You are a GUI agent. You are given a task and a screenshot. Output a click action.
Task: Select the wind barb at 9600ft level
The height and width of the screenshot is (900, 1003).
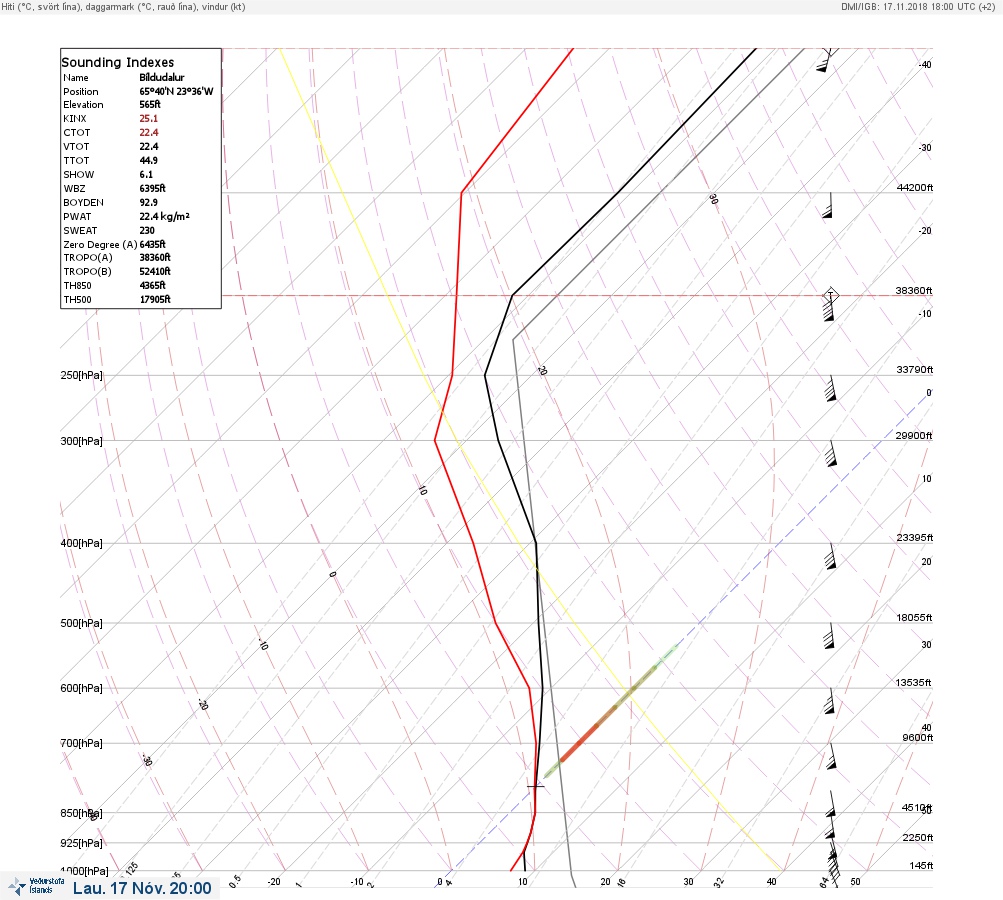831,756
